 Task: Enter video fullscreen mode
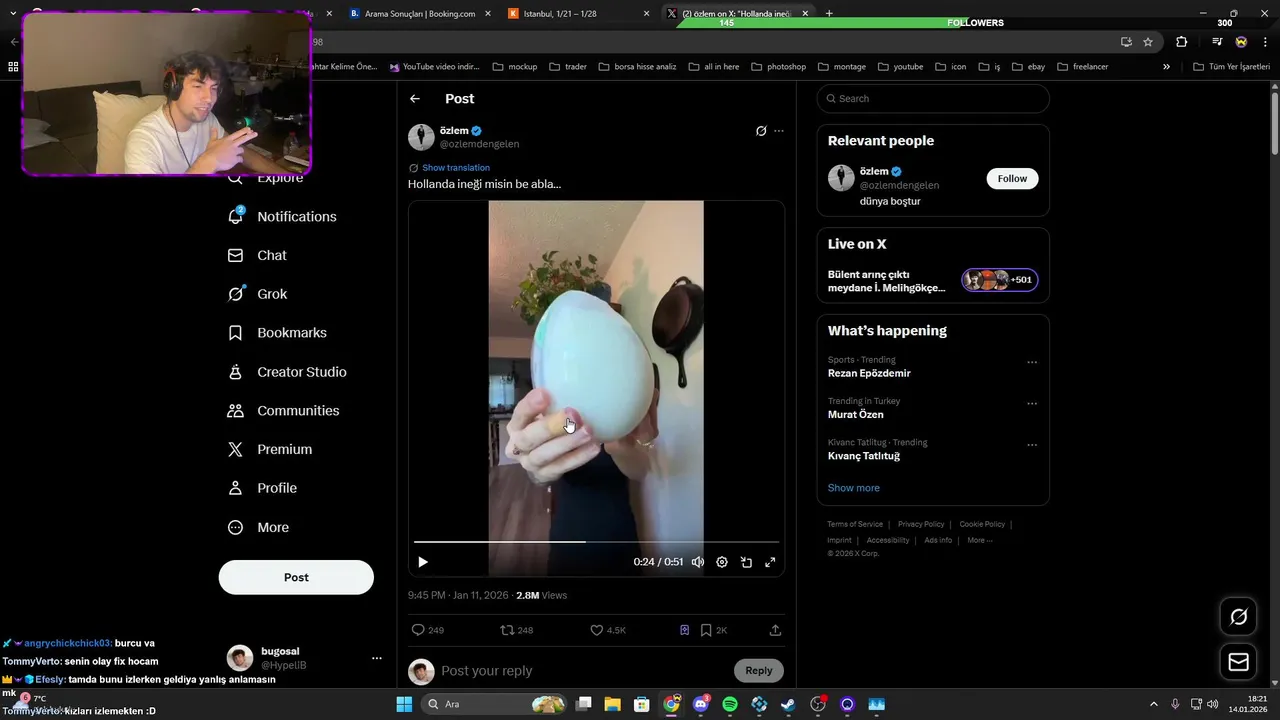coord(770,562)
